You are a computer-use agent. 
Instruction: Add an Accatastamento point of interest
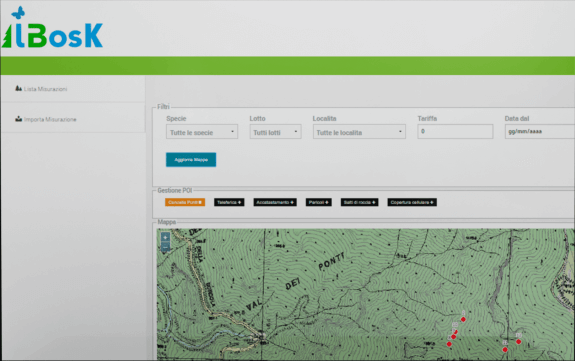(x=275, y=202)
